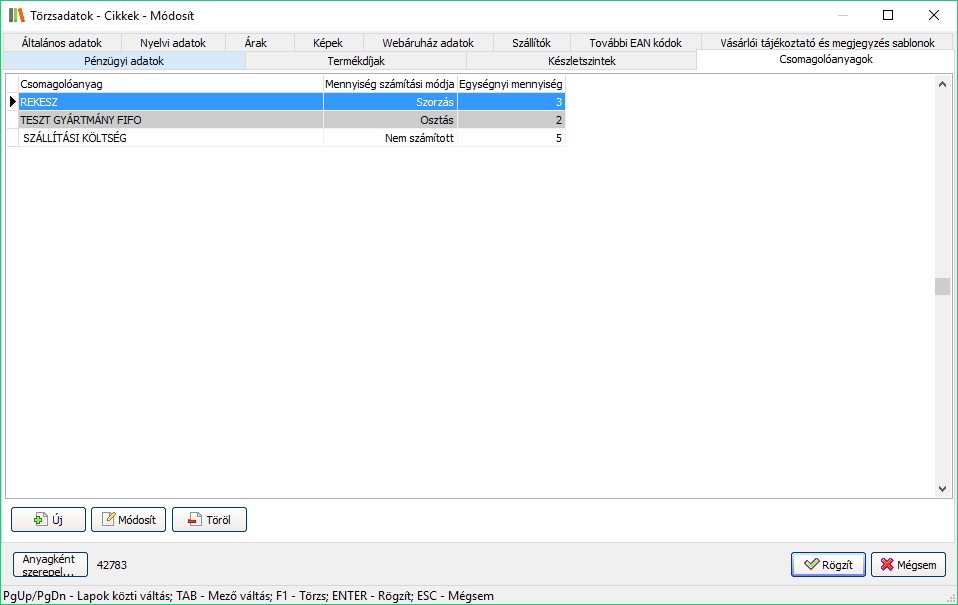The image size is (958, 605).
Task: Click the Új (new) button with plus icon
Action: [48, 520]
